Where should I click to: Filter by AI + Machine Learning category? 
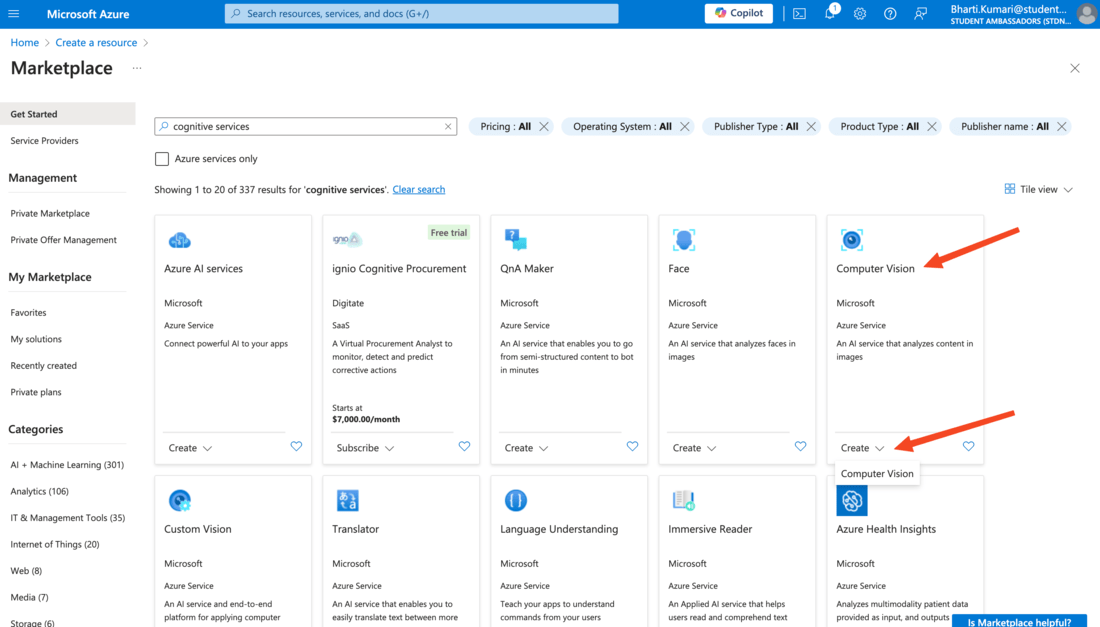pyautogui.click(x=67, y=465)
